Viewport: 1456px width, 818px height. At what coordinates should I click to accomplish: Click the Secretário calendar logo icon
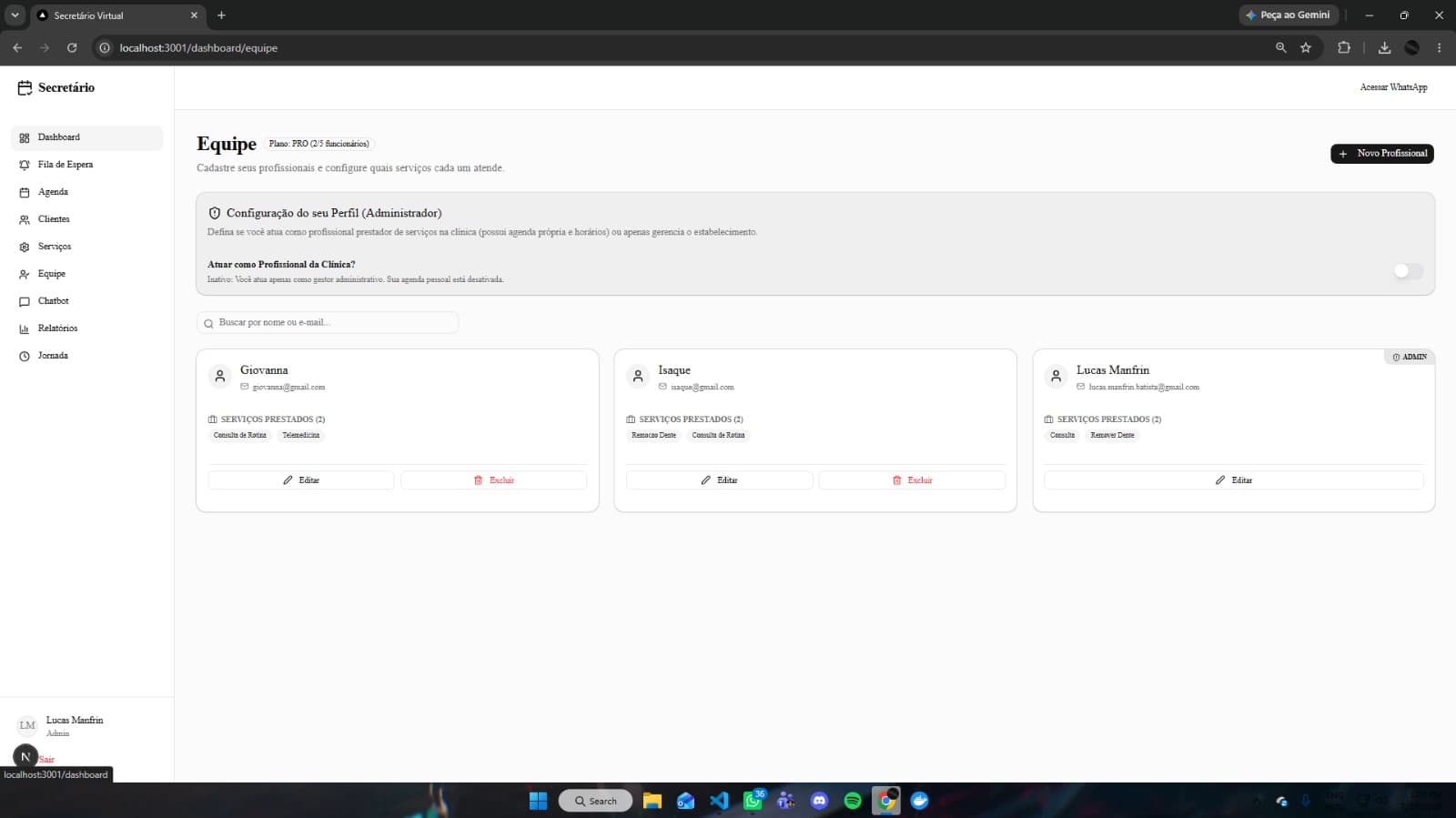pyautogui.click(x=25, y=88)
